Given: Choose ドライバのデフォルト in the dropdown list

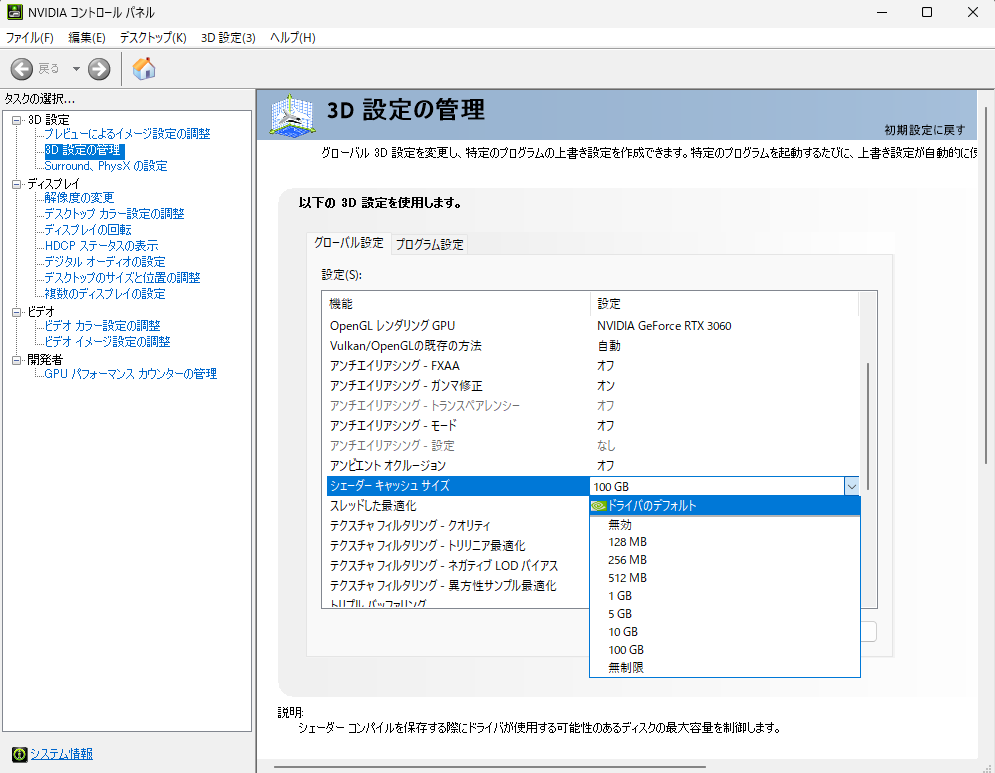Looking at the screenshot, I should (x=725, y=506).
